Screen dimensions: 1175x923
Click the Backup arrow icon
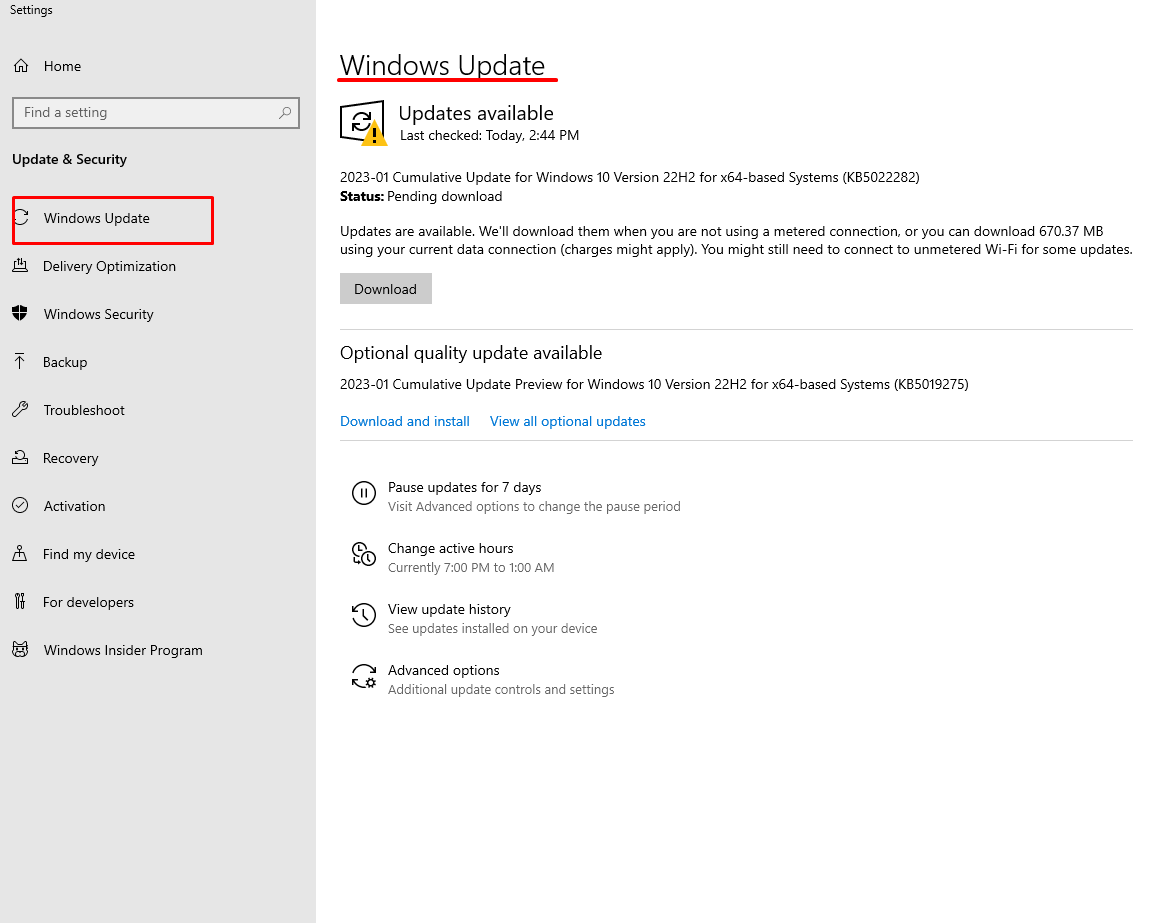pos(20,361)
